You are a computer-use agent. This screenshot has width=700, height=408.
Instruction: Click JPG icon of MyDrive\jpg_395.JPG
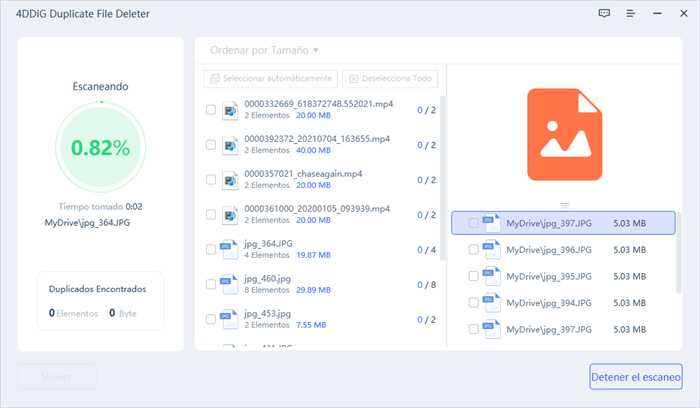point(492,276)
